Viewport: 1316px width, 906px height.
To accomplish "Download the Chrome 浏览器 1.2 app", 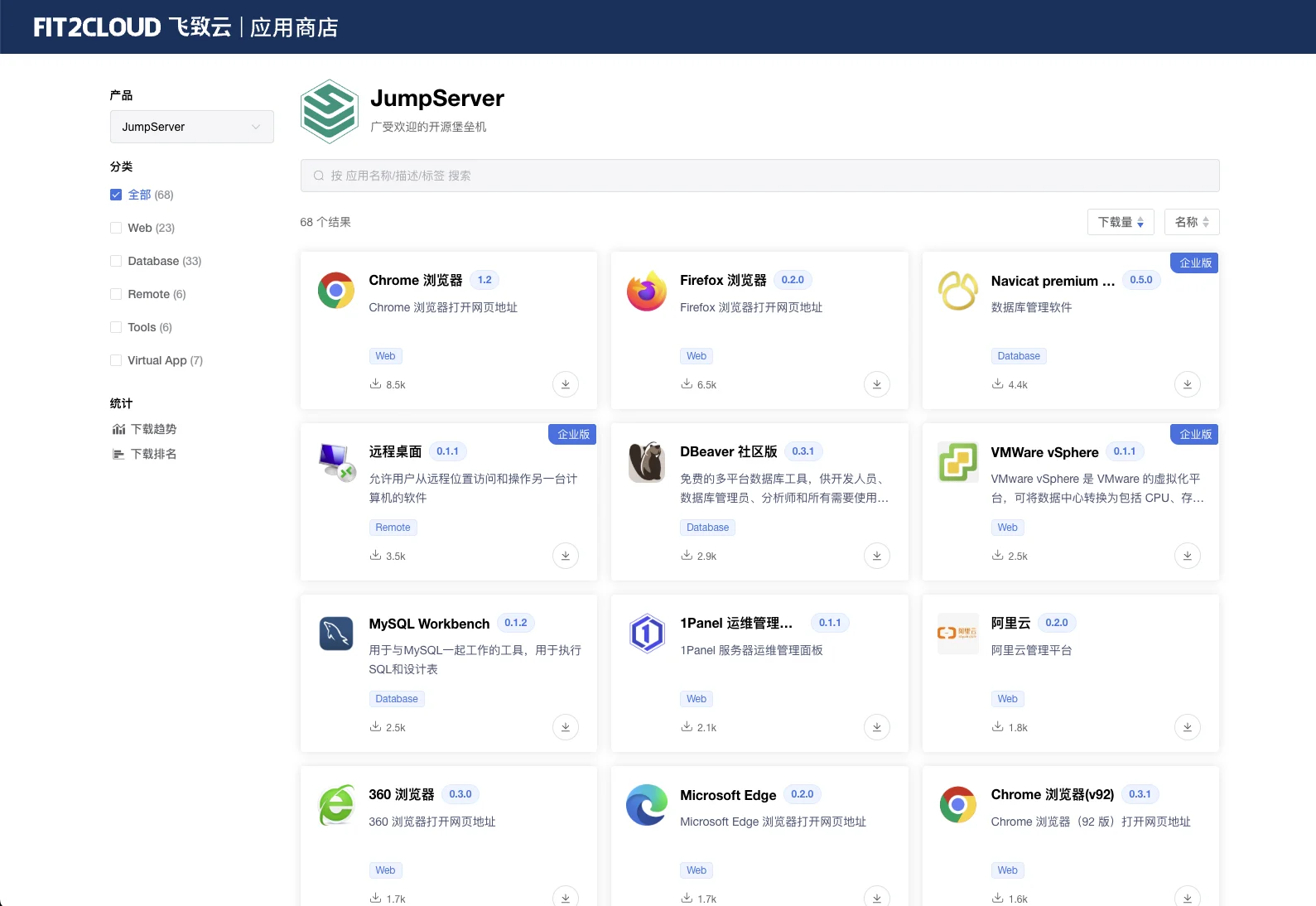I will 566,384.
